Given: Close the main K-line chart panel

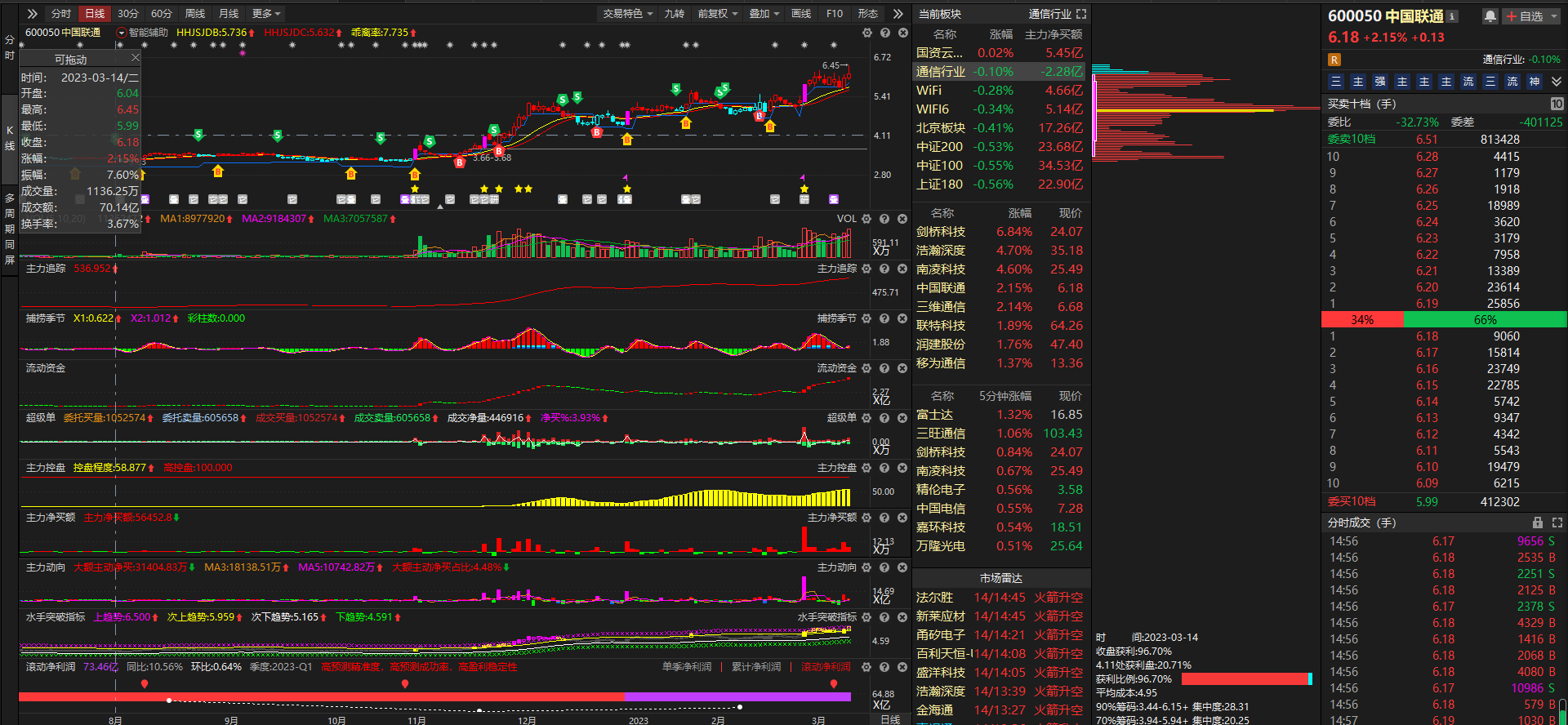Looking at the screenshot, I should (x=903, y=33).
